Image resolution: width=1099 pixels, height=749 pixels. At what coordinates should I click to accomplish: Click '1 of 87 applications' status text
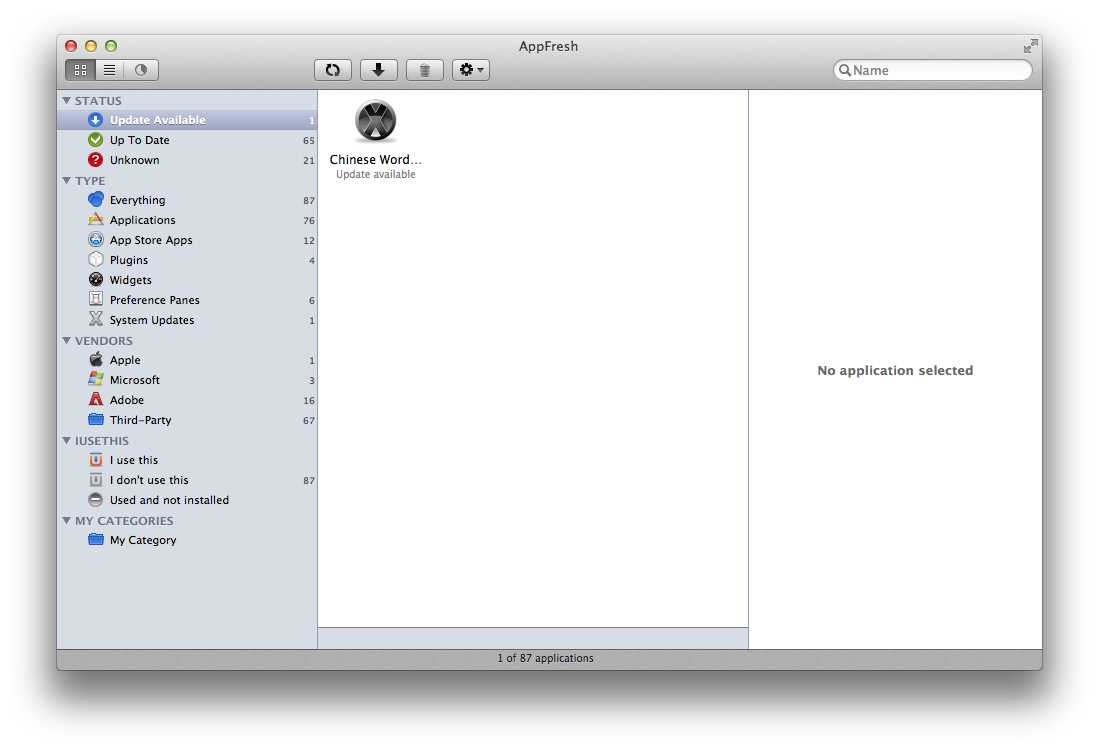tap(545, 658)
